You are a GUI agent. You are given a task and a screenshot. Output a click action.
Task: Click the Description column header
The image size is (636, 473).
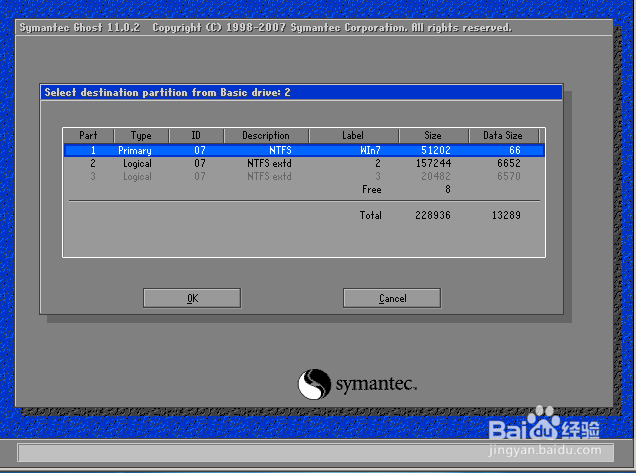(x=266, y=135)
